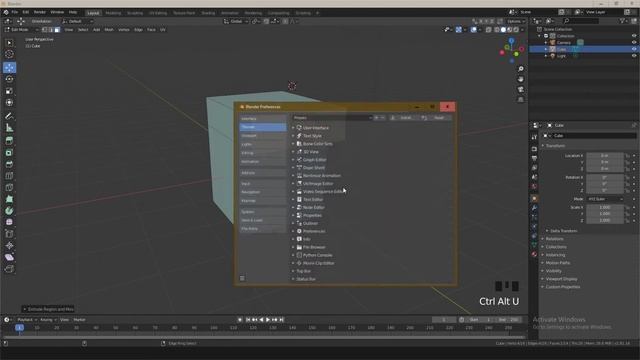The height and width of the screenshot is (360, 640).
Task: Switch to the Shading workspace tab
Action: pos(208,13)
